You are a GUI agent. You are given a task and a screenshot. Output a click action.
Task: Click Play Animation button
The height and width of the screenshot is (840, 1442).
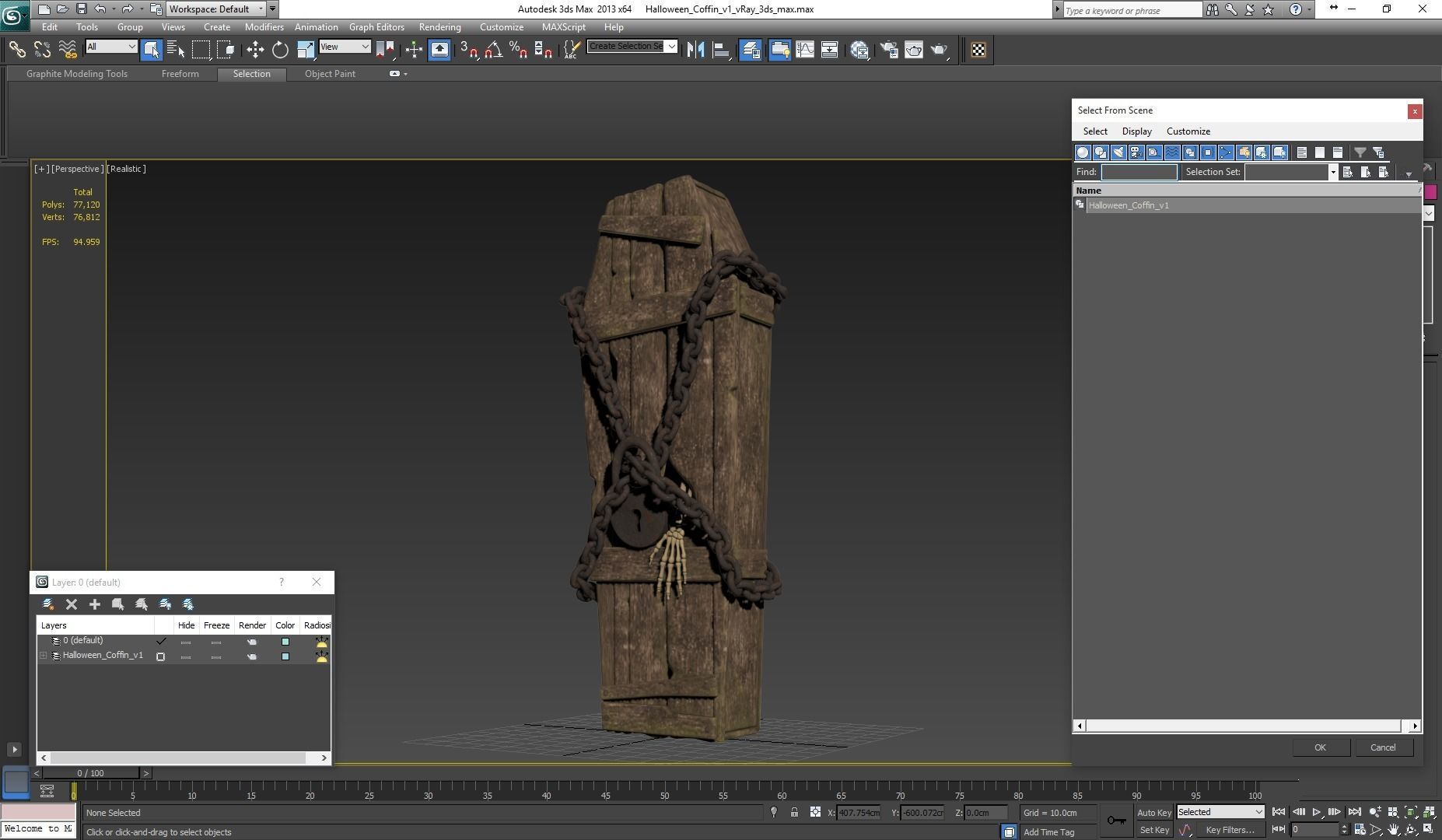tap(1316, 812)
